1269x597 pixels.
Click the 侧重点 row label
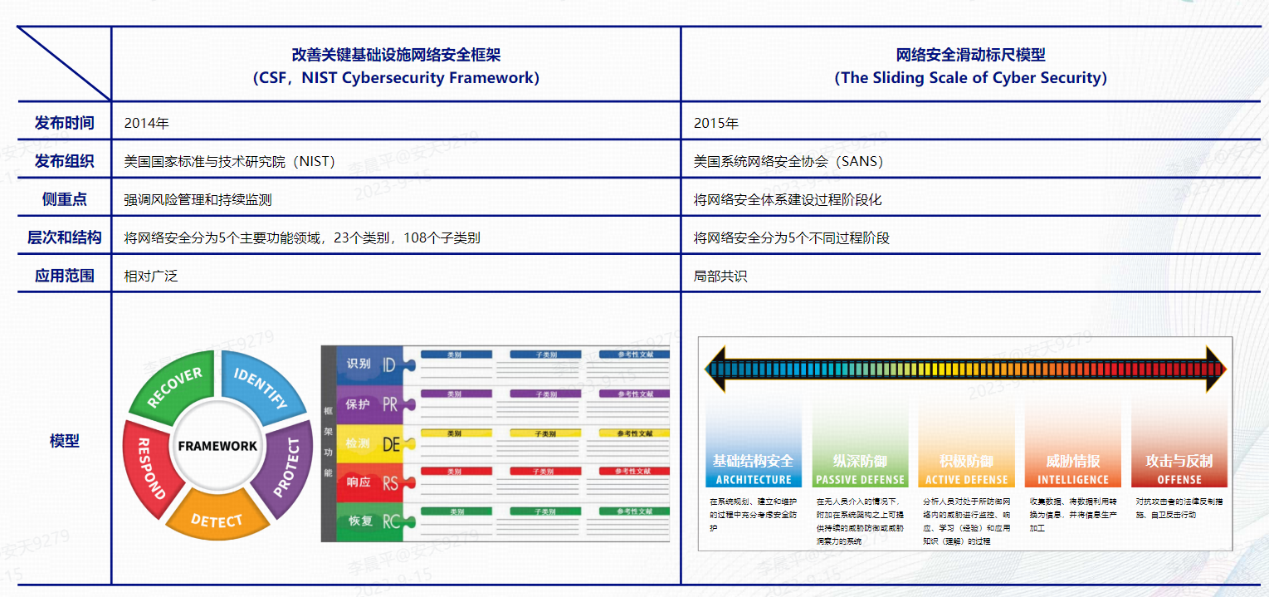coord(64,199)
